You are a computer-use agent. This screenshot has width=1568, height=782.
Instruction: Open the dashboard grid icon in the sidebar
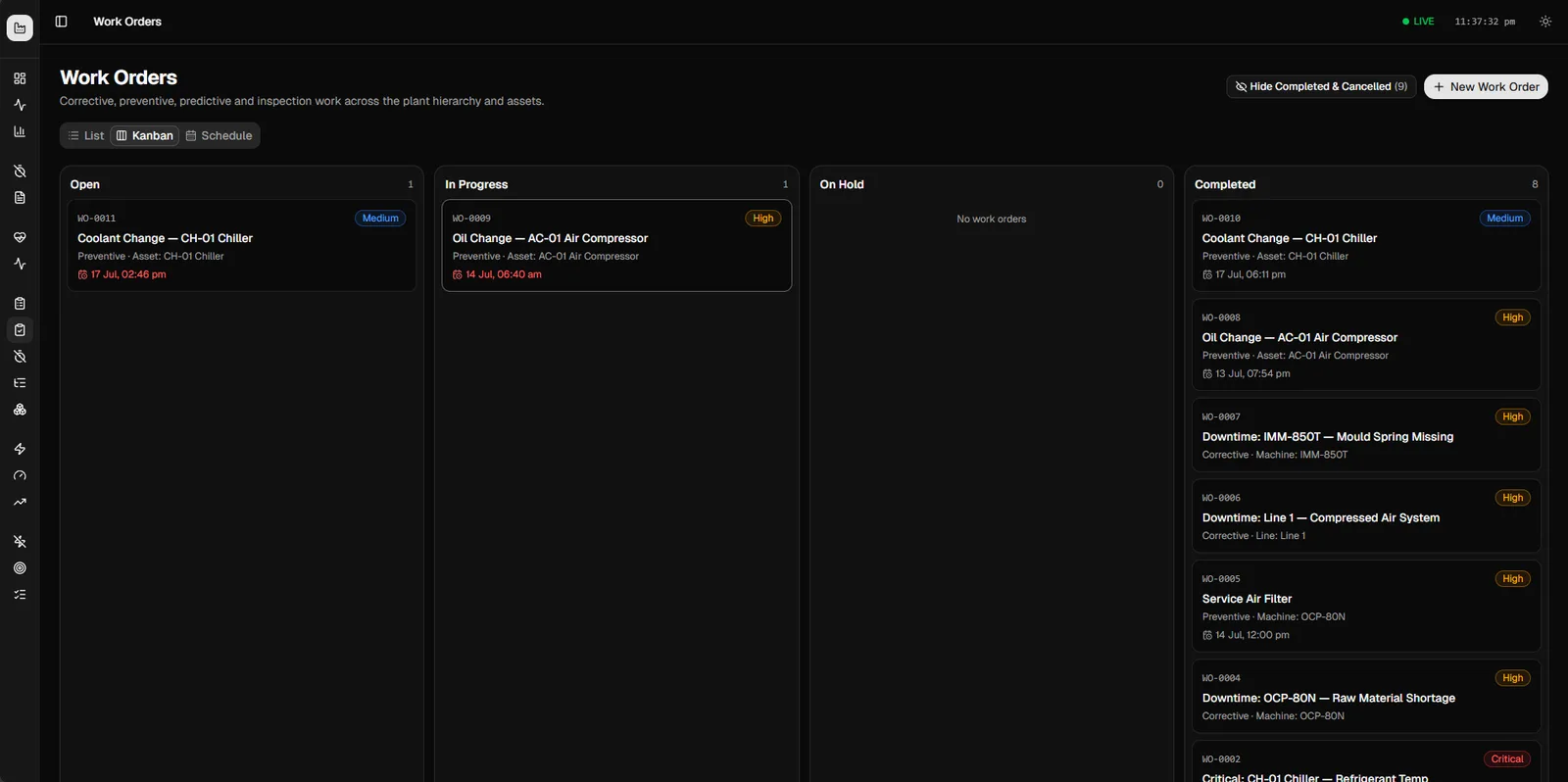coord(20,78)
